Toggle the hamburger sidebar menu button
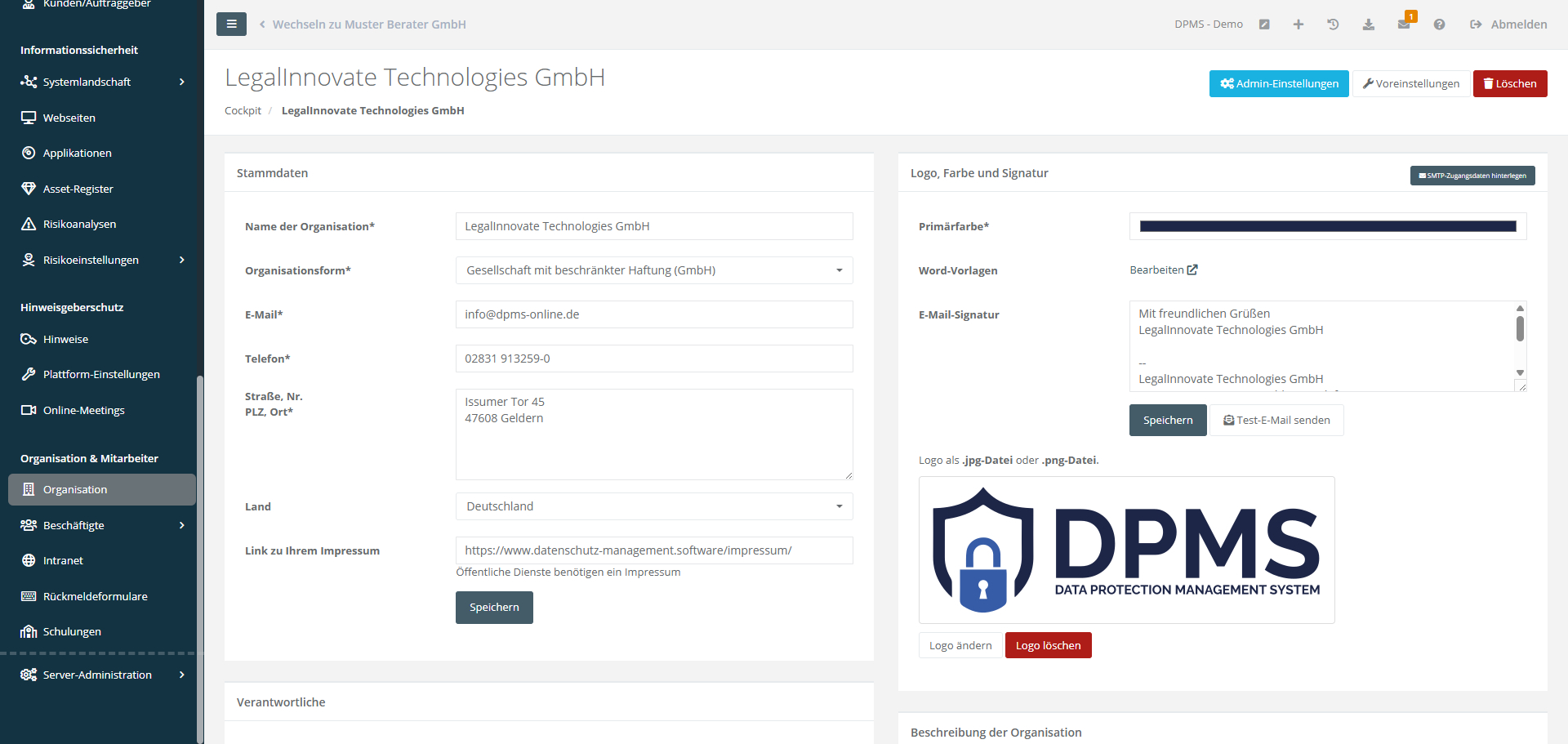Viewport: 1568px width, 744px height. 231,25
